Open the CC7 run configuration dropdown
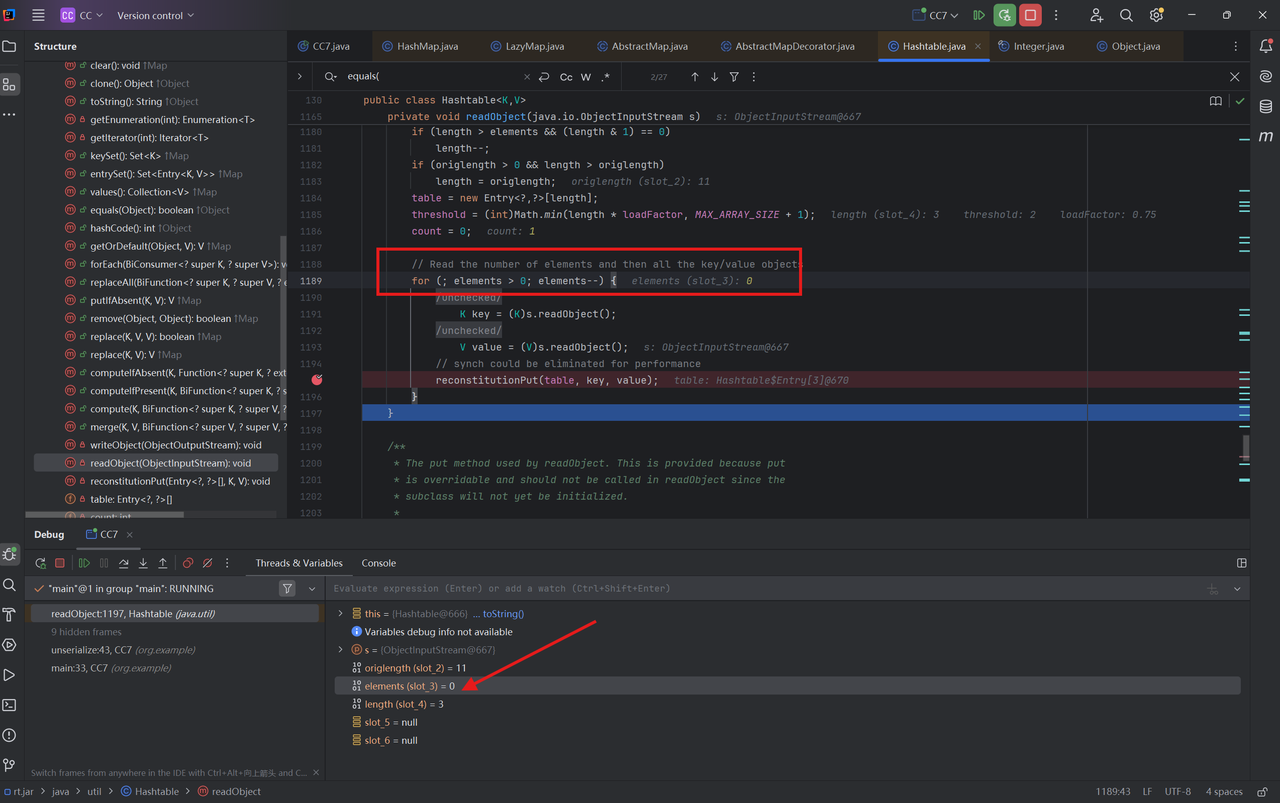The height and width of the screenshot is (803, 1280). [x=936, y=15]
